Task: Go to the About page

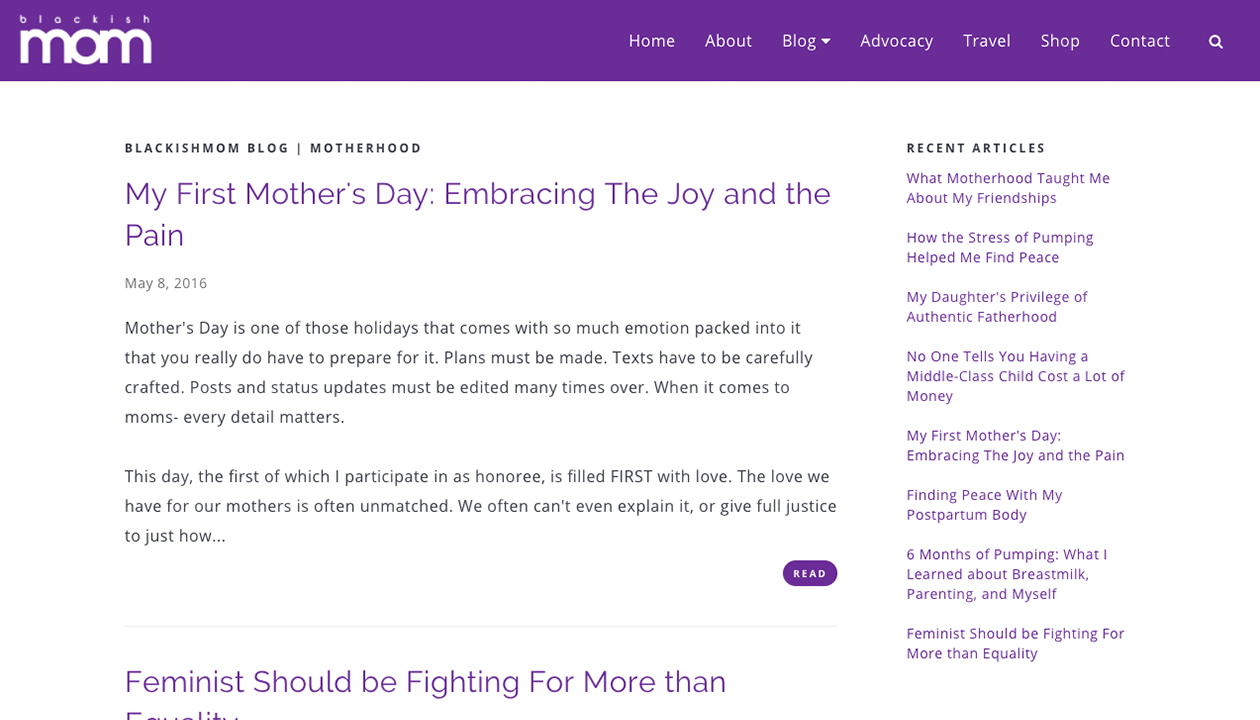Action: tap(728, 41)
